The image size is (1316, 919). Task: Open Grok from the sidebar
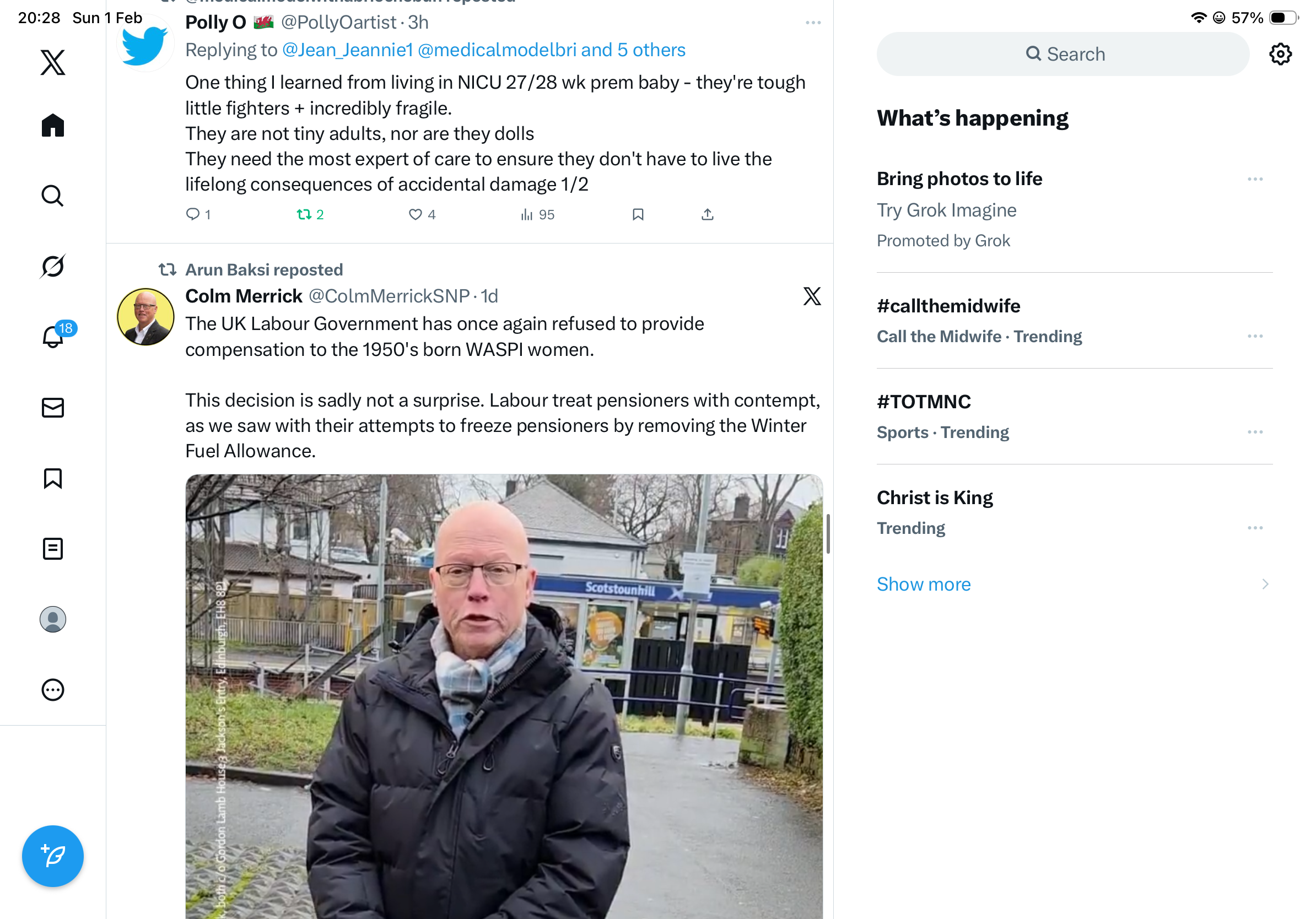pos(53,266)
